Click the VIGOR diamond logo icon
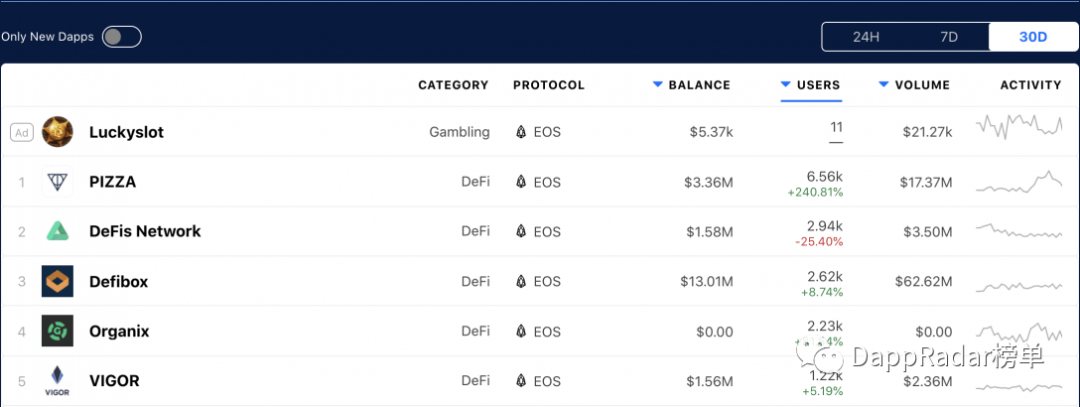 57,381
